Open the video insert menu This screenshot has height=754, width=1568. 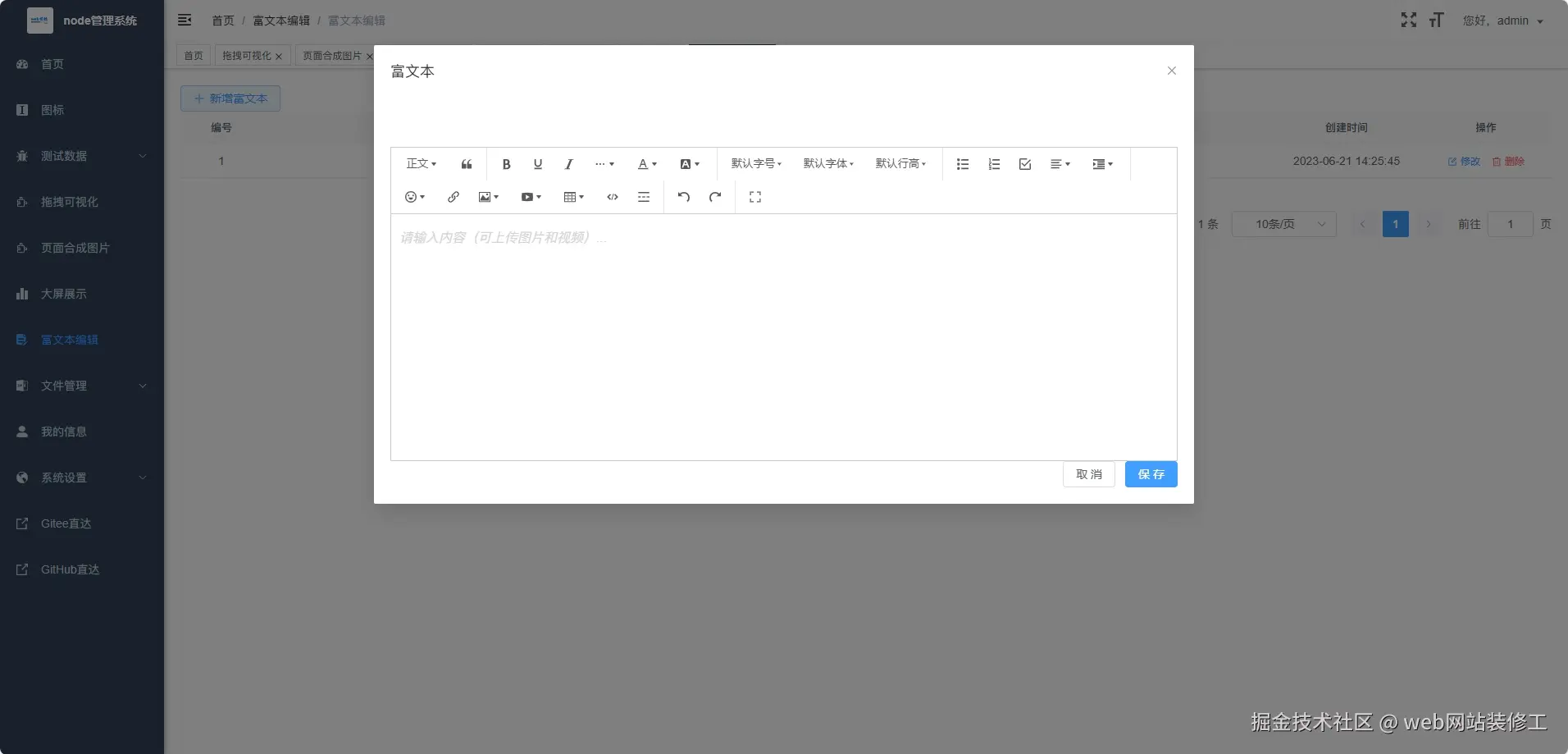pos(531,197)
